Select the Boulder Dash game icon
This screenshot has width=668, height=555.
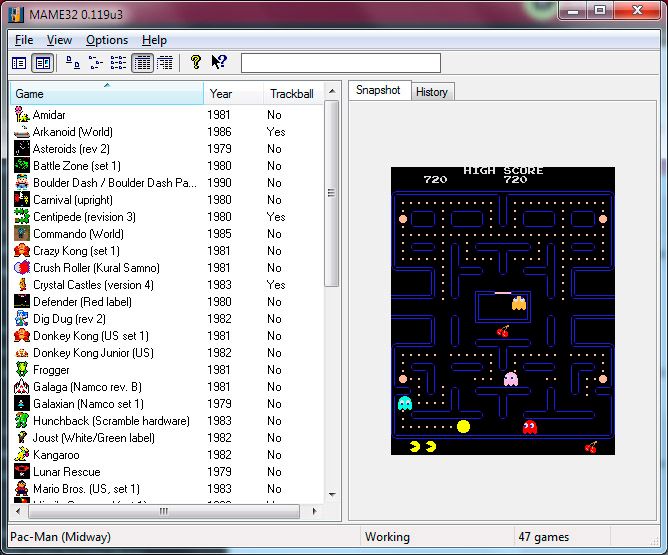coord(22,183)
